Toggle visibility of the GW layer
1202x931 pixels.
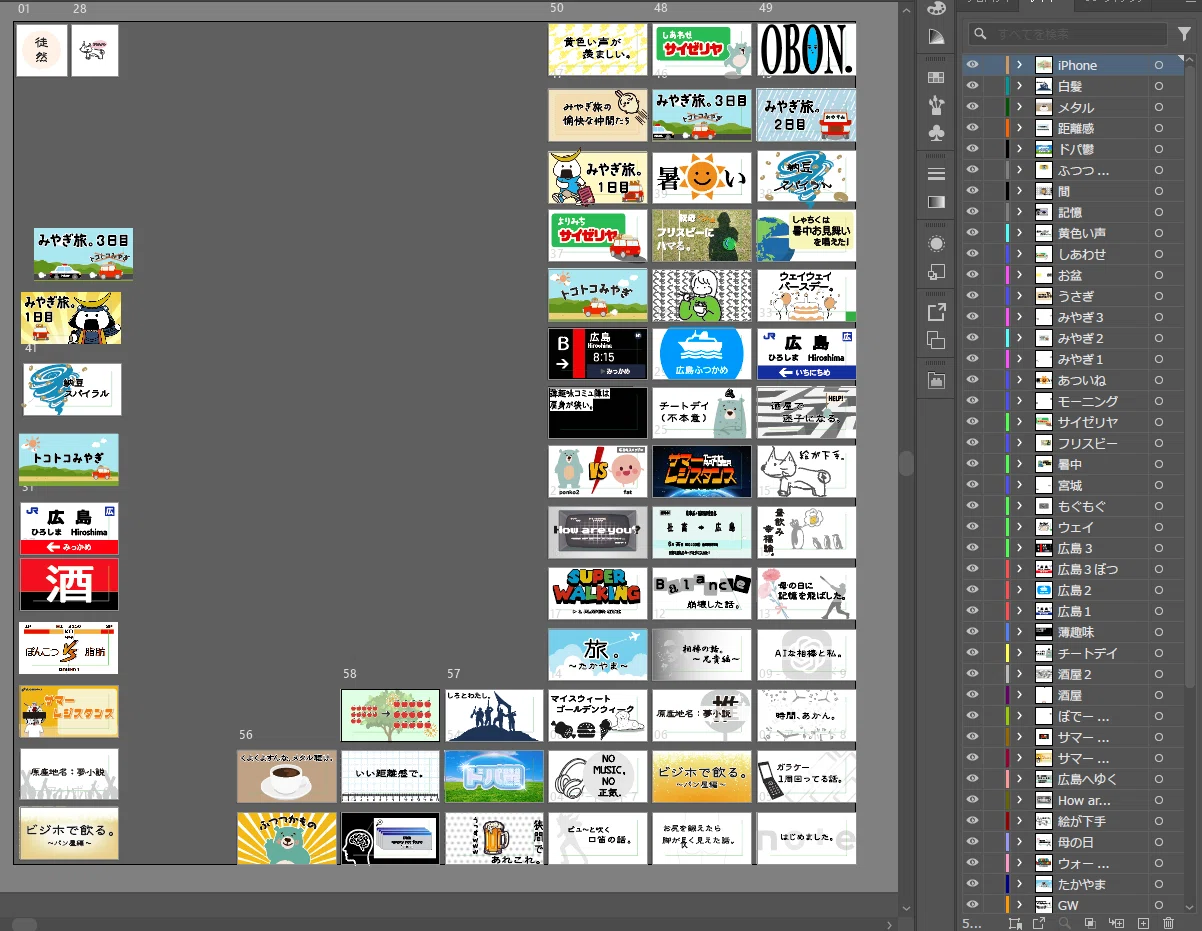click(972, 905)
